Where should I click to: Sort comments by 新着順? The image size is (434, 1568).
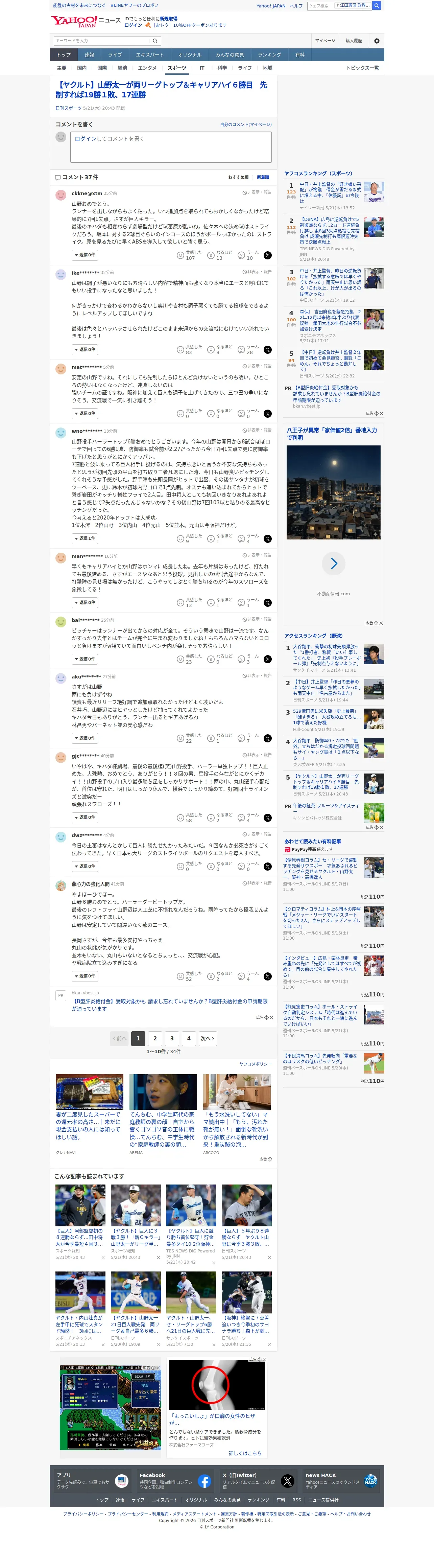click(263, 177)
